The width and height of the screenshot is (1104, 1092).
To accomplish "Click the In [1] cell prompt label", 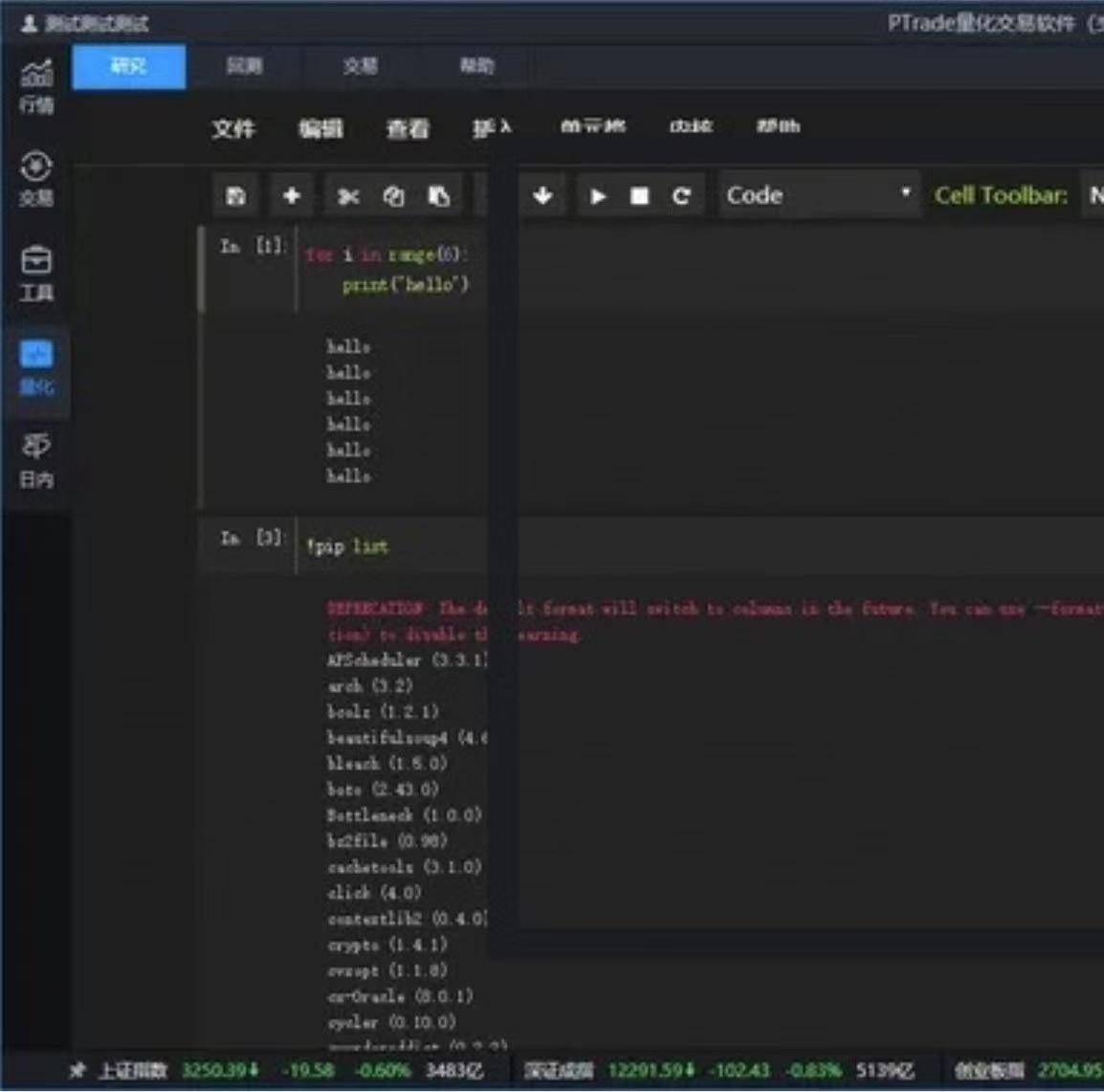I will (x=253, y=247).
